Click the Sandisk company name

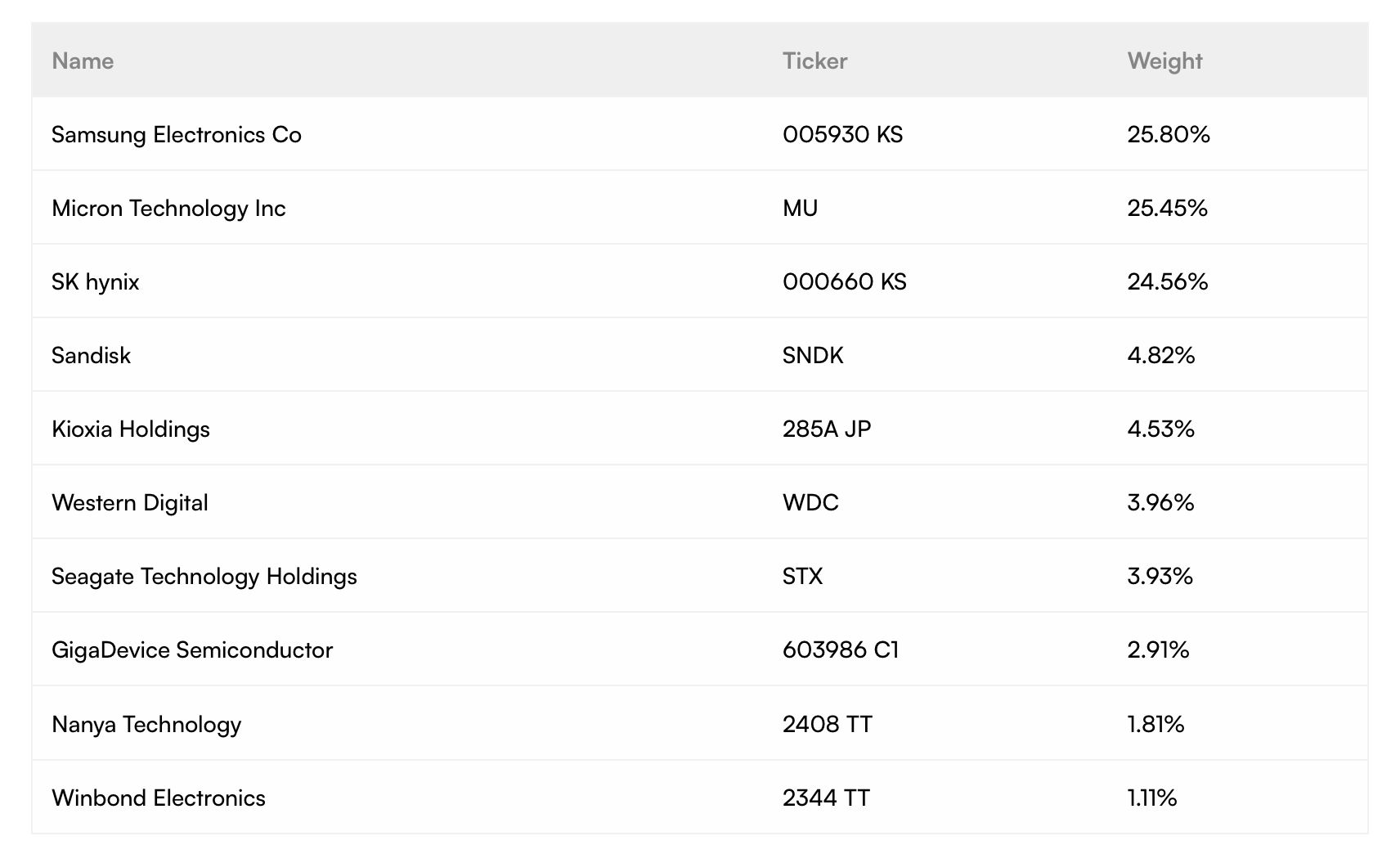(91, 356)
